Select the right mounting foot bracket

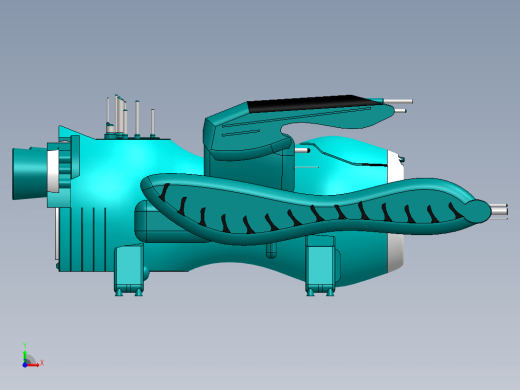point(321,265)
